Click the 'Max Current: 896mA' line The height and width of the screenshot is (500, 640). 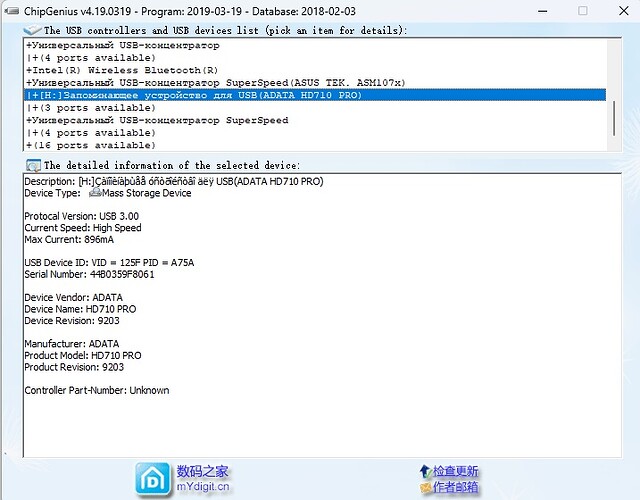pyautogui.click(x=69, y=239)
